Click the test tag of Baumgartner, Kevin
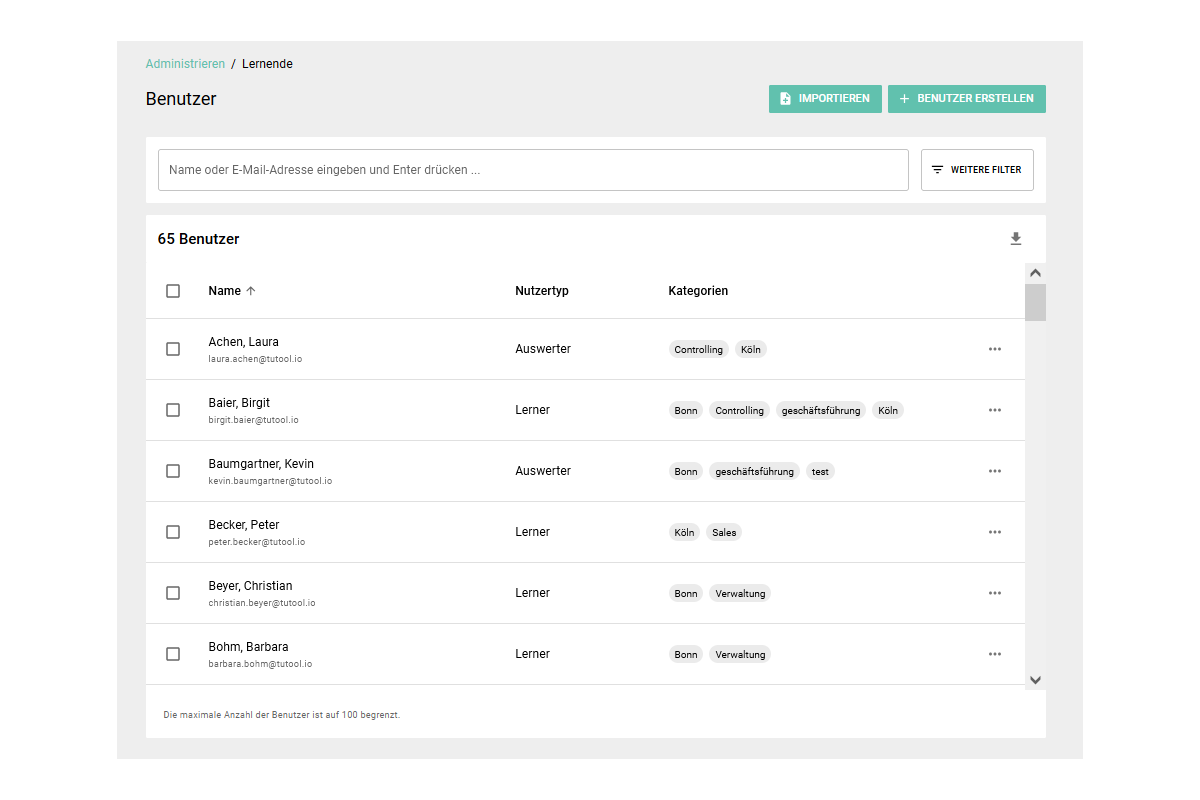 coord(820,472)
